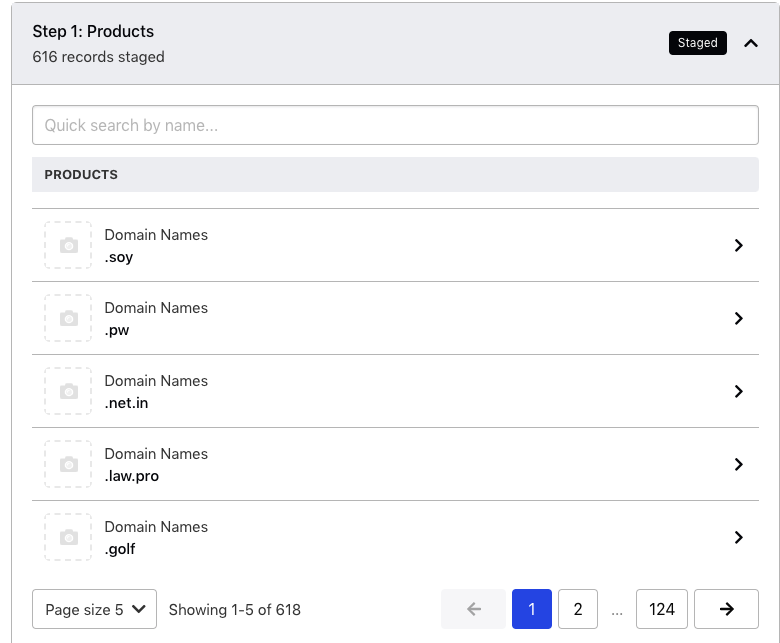
Task: Click the Staged status badge
Action: pos(697,43)
